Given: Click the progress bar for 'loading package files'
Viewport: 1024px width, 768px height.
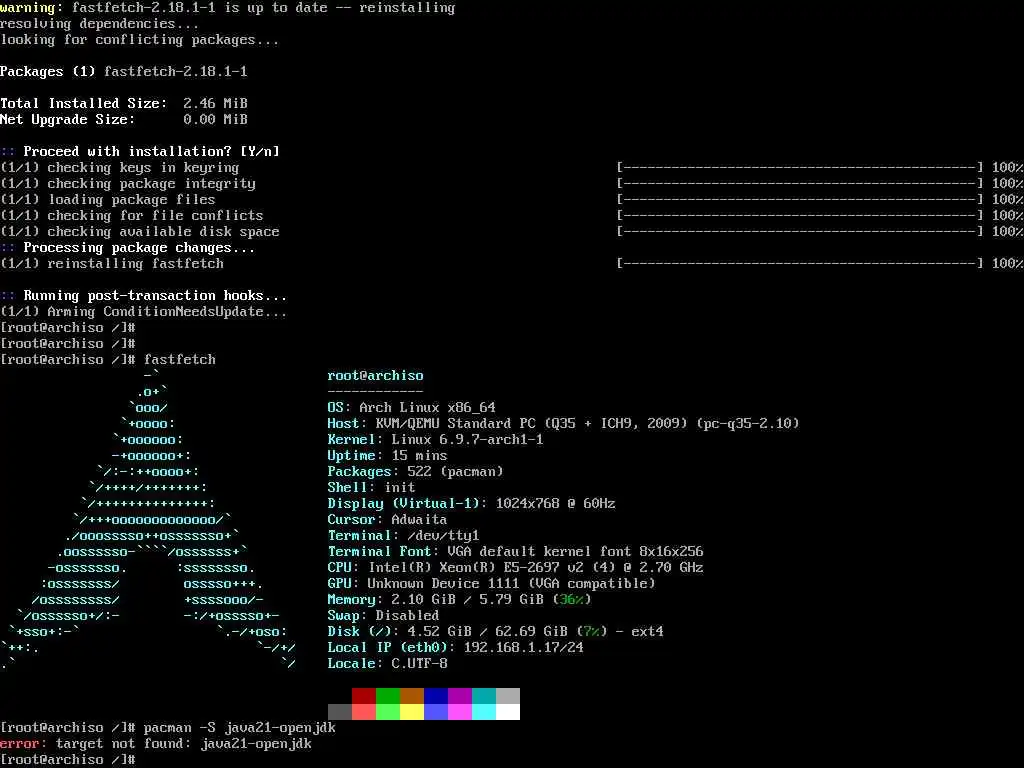Looking at the screenshot, I should coord(800,200).
